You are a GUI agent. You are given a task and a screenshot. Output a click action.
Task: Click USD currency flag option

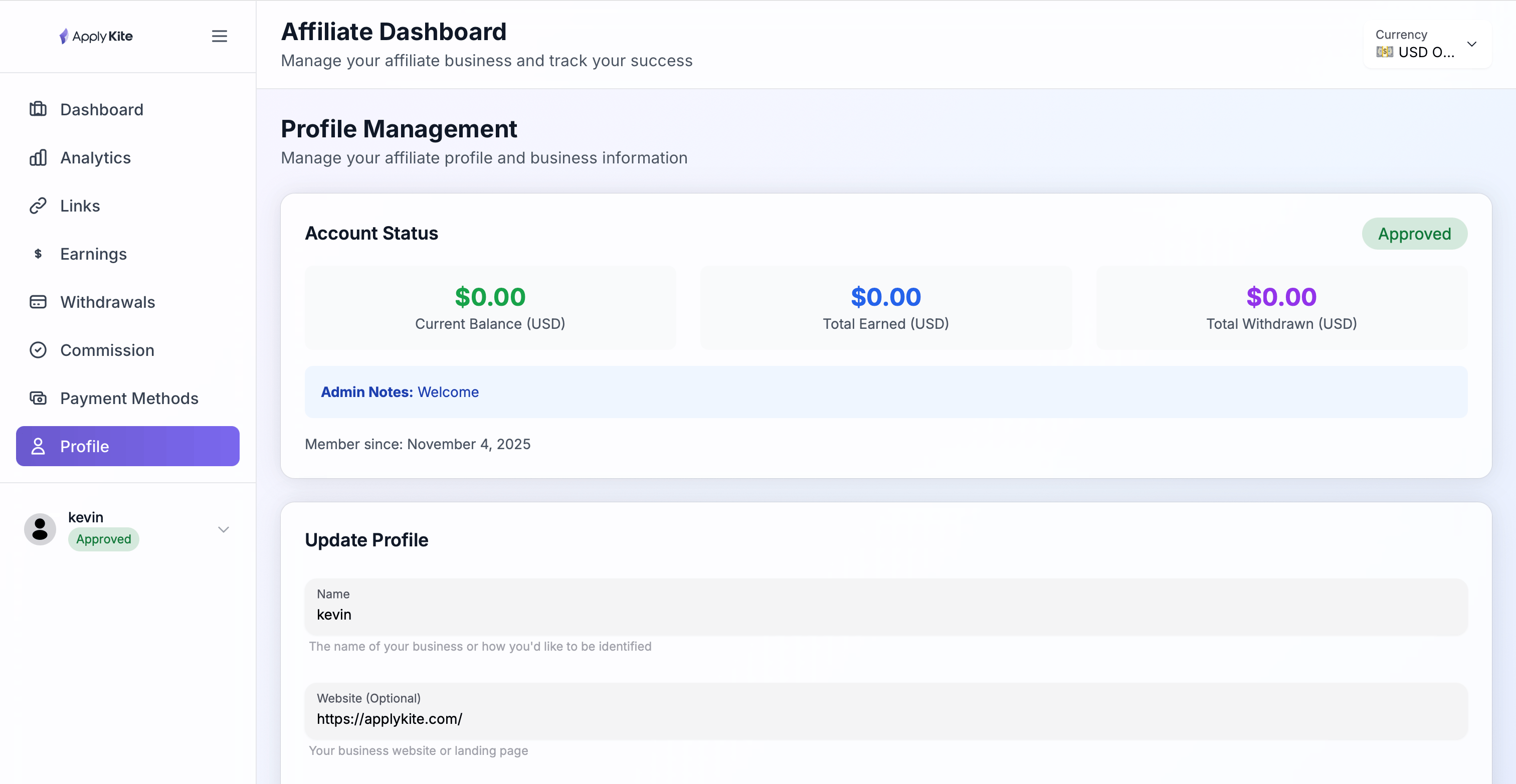1384,52
